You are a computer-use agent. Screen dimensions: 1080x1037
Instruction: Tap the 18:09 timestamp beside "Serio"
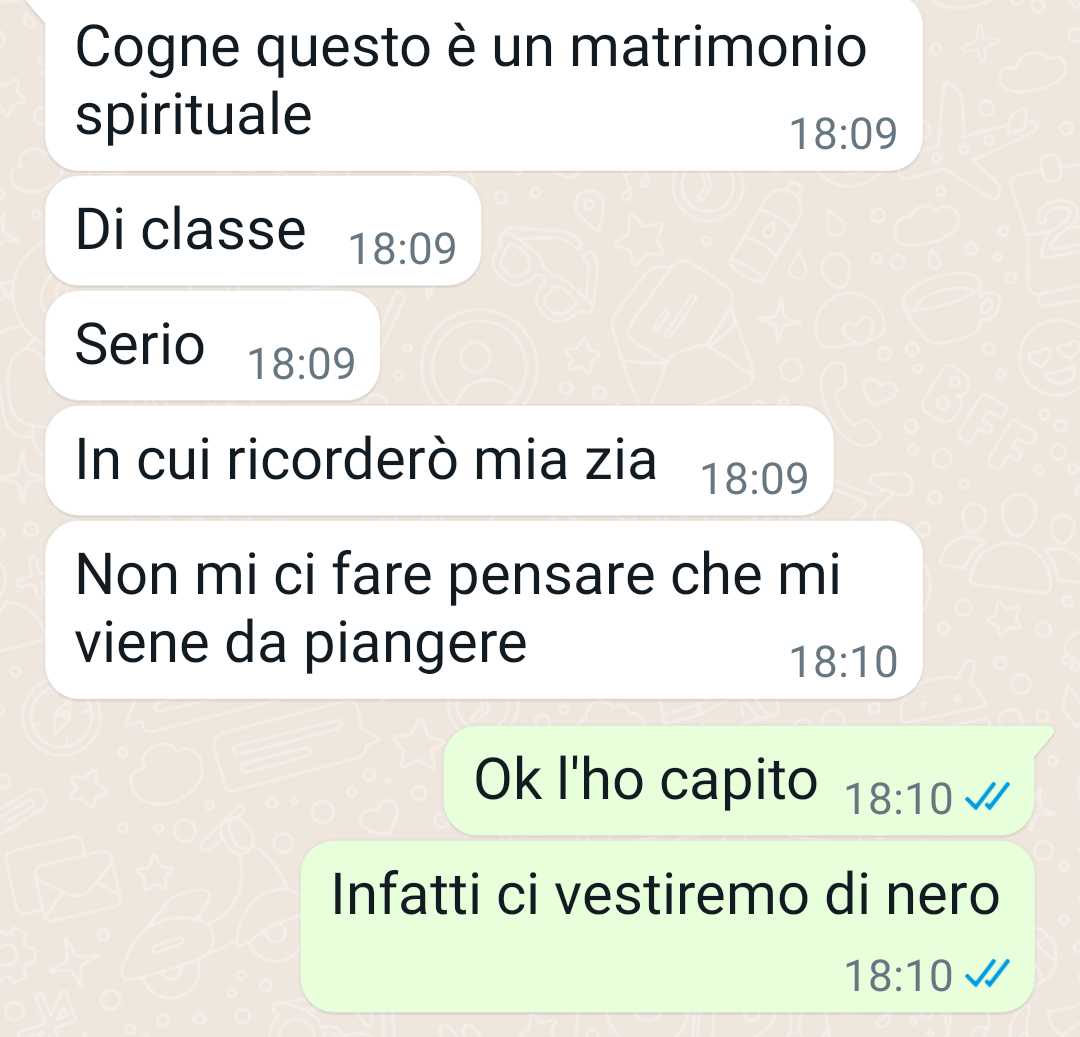(302, 364)
